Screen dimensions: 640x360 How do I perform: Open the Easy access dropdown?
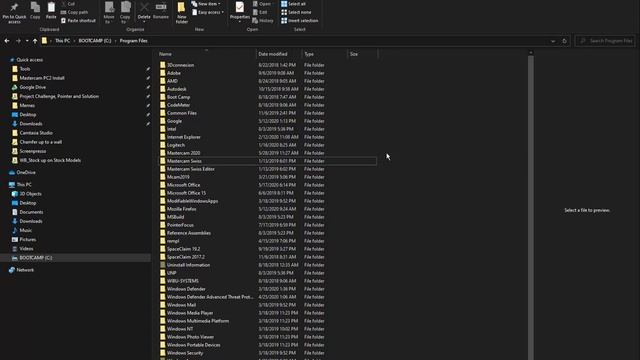tap(208, 12)
